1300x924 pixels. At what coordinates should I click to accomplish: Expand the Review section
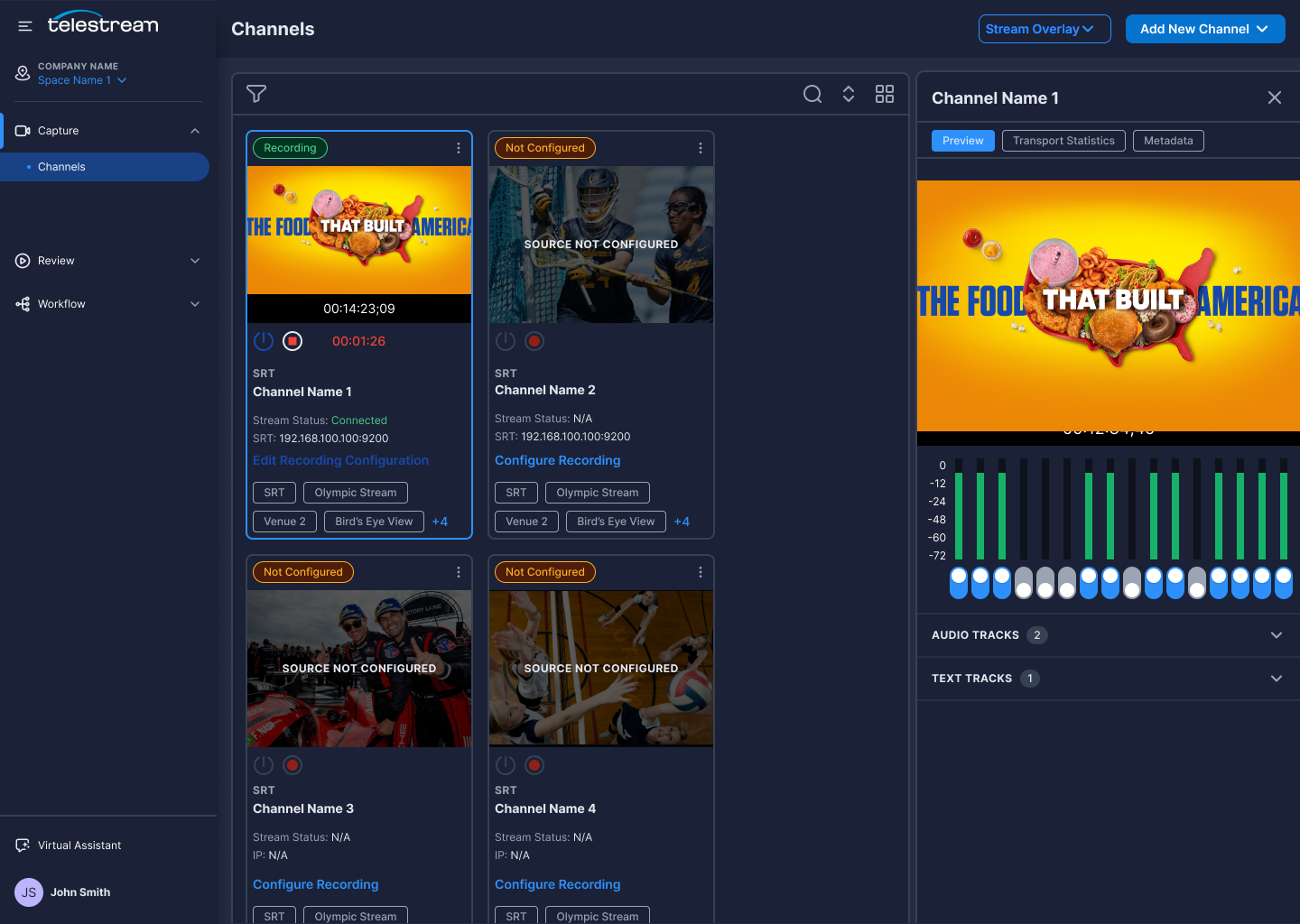point(195,261)
